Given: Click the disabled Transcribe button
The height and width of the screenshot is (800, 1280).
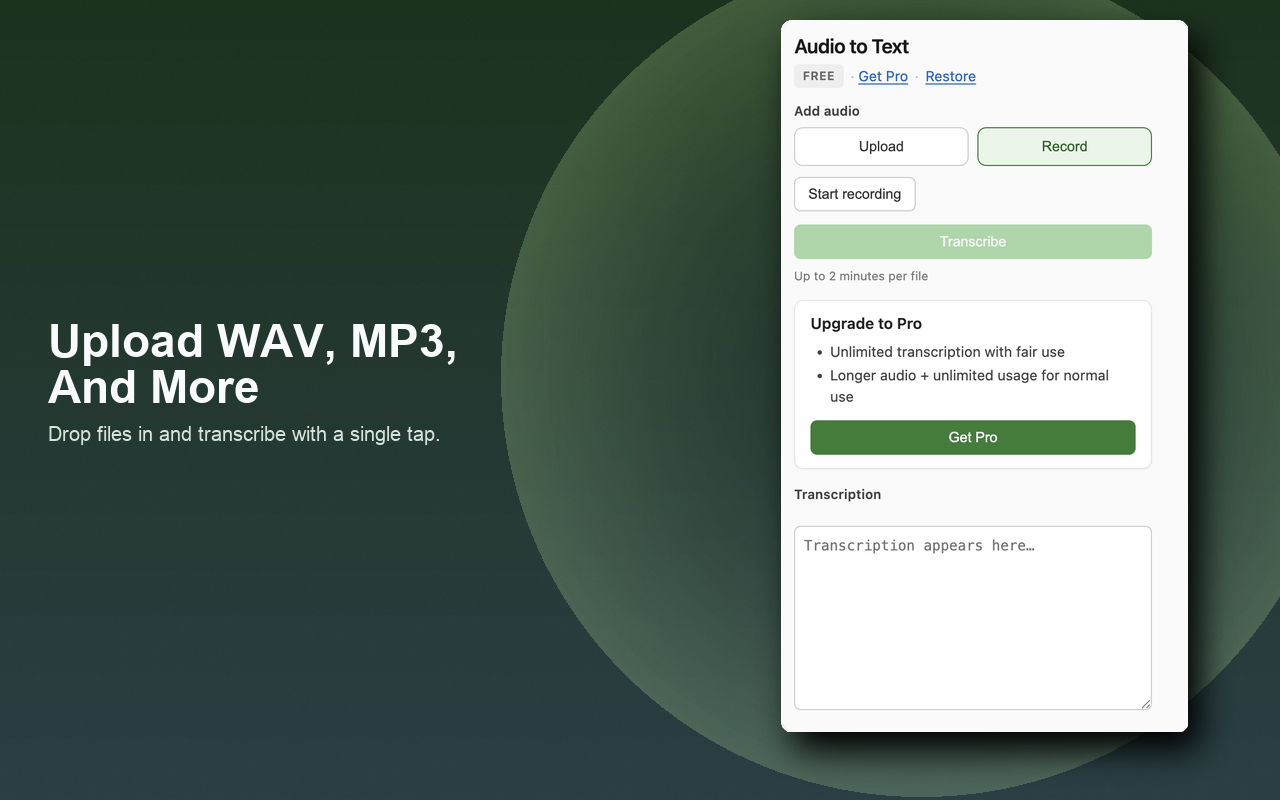Looking at the screenshot, I should coord(973,242).
